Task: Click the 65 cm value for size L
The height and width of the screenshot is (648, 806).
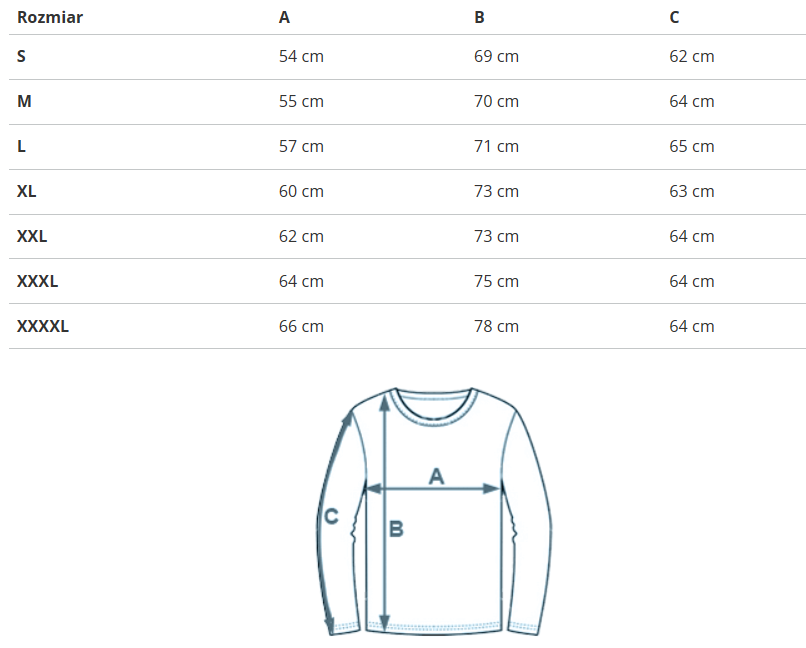Action: point(692,146)
